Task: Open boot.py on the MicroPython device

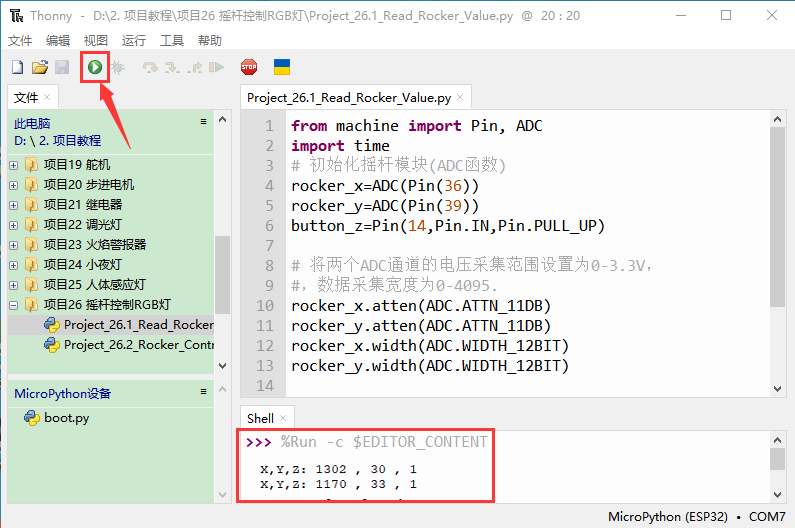Action: click(66, 418)
